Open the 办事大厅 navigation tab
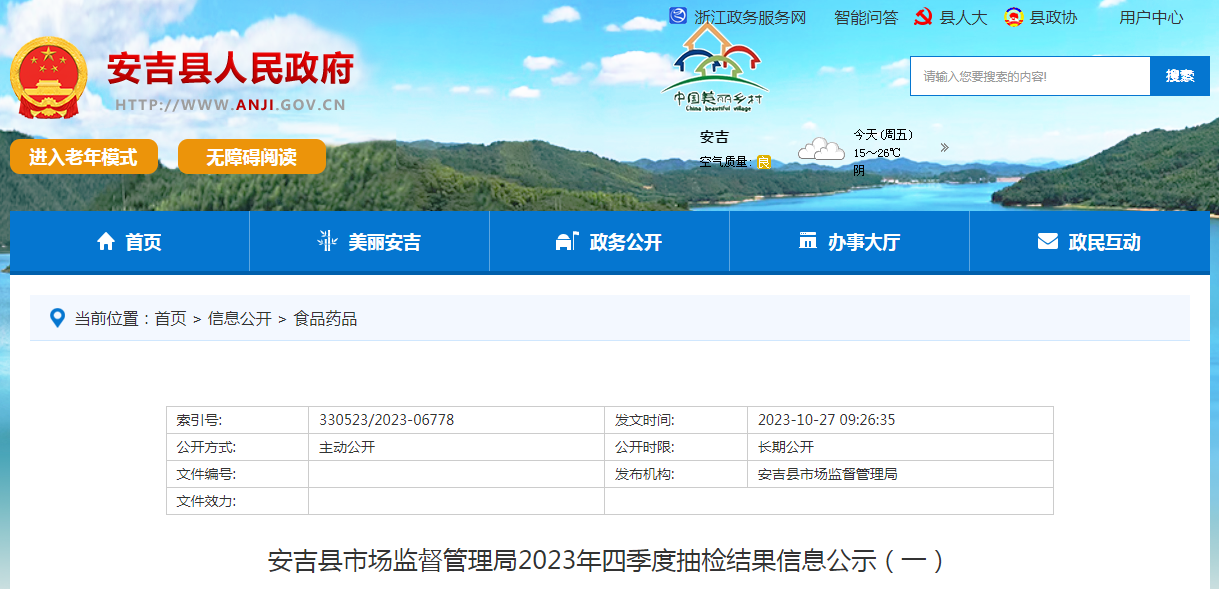This screenshot has height=589, width=1219. (x=849, y=242)
